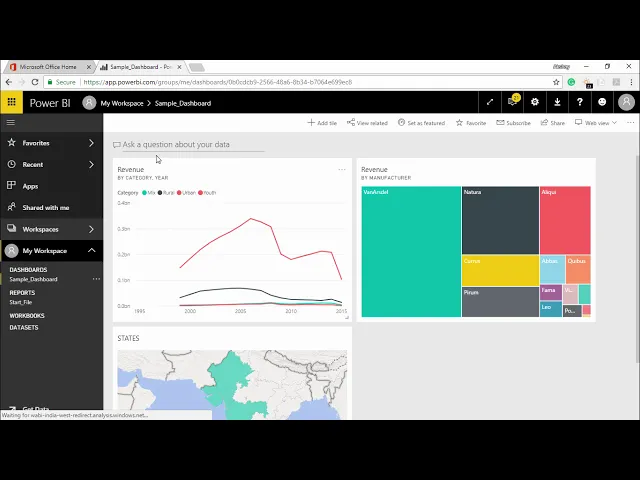Switch to Microsoft Office Home browser tab

tap(48, 67)
